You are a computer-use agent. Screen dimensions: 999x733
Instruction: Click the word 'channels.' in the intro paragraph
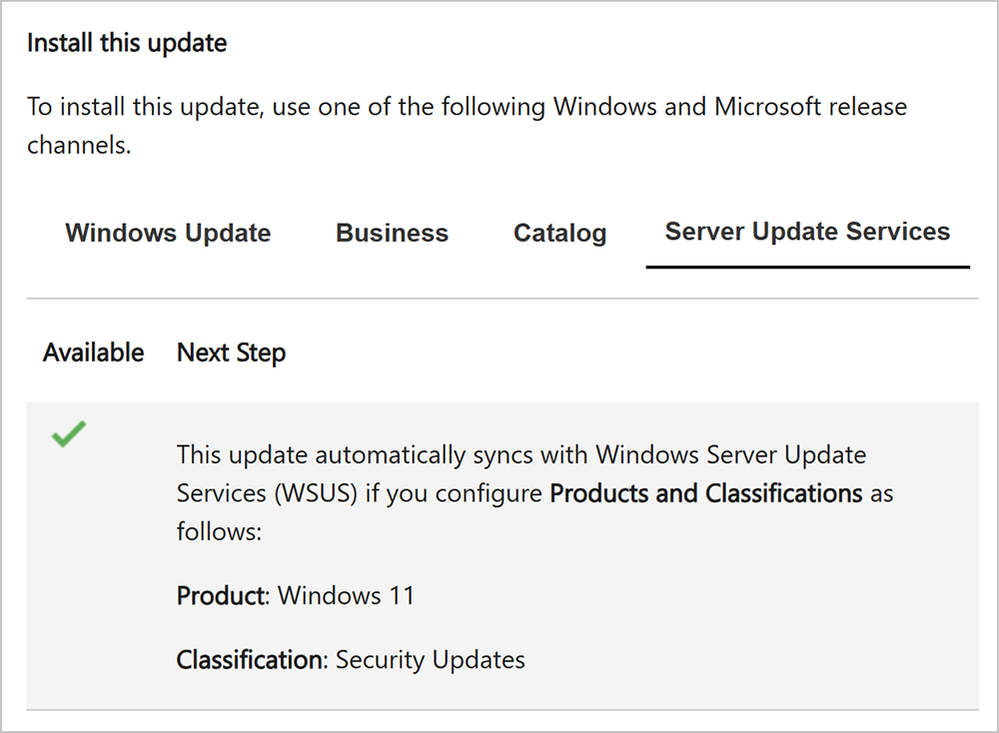(79, 145)
